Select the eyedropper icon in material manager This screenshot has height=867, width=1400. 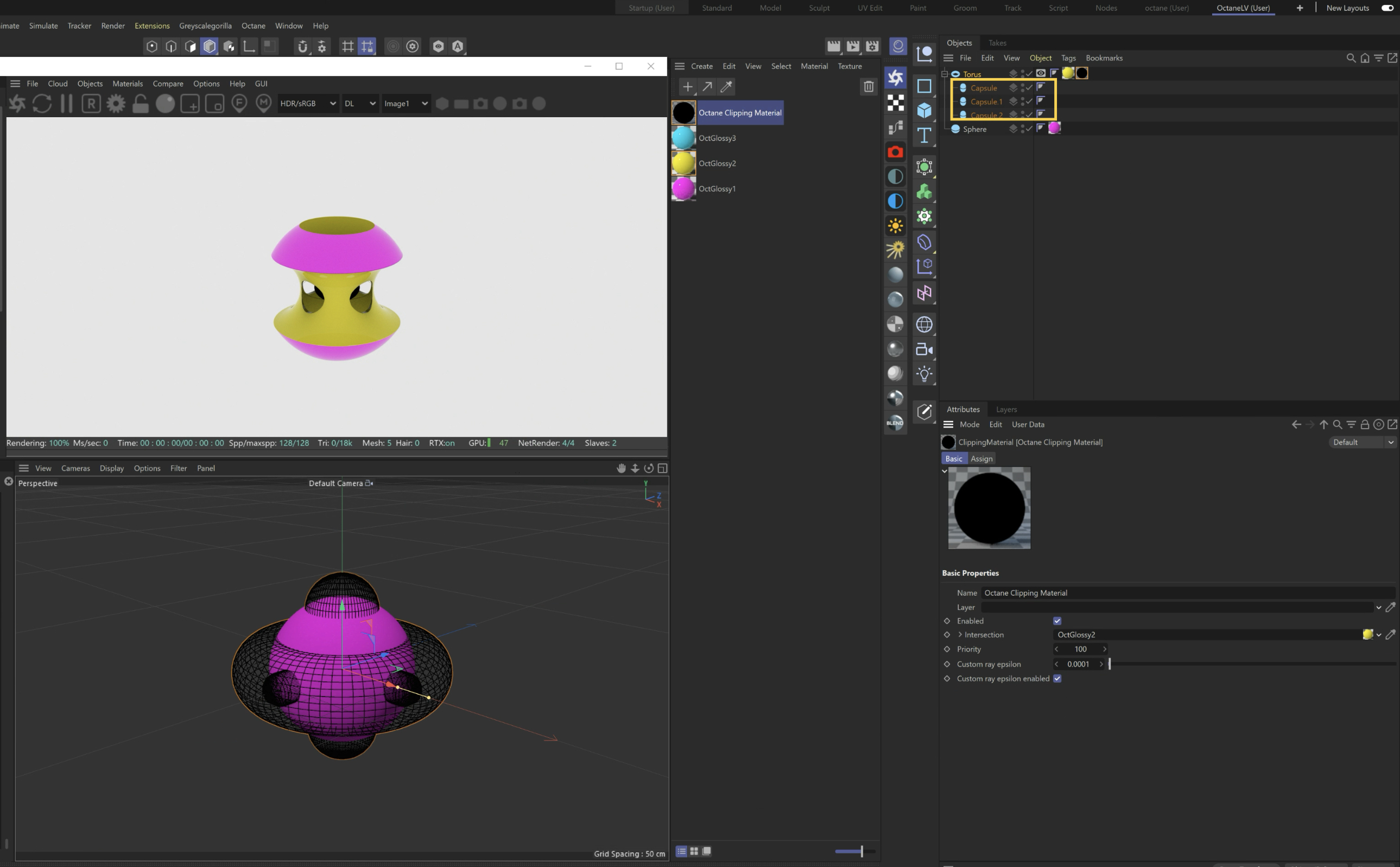tap(726, 87)
